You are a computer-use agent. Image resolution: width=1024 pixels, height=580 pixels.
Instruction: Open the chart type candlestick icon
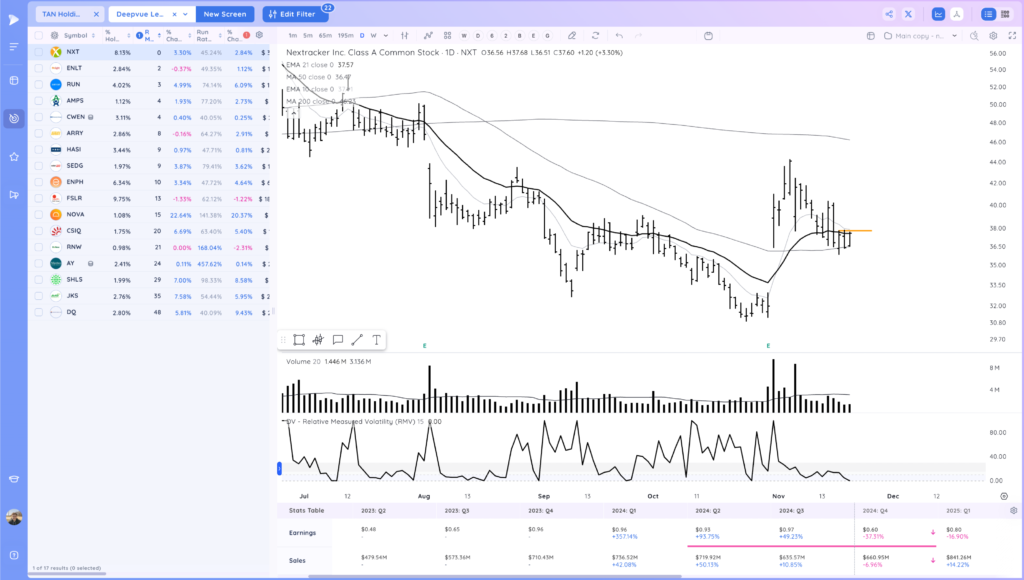tap(405, 36)
